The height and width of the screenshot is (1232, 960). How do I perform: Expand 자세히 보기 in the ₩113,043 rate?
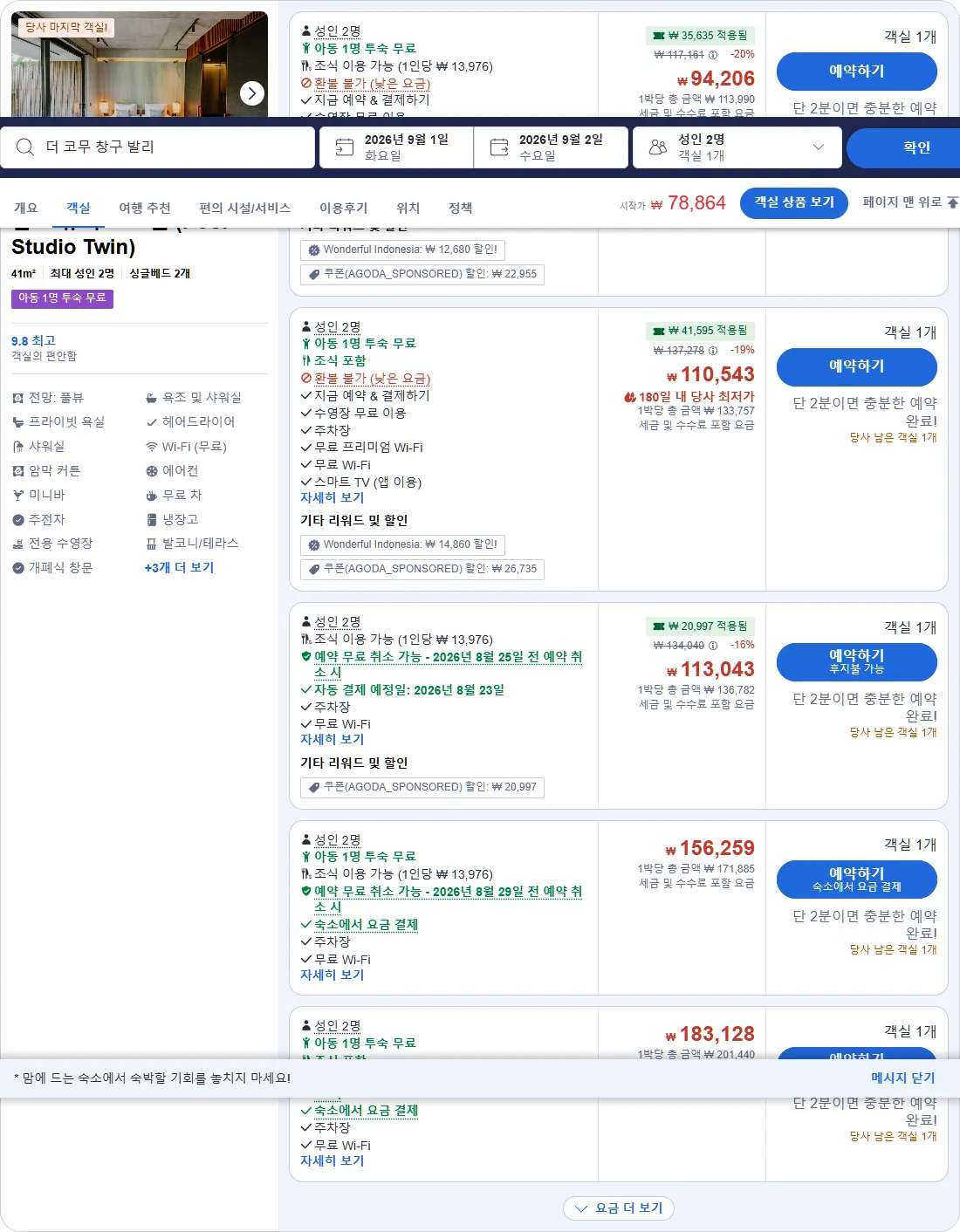click(333, 740)
